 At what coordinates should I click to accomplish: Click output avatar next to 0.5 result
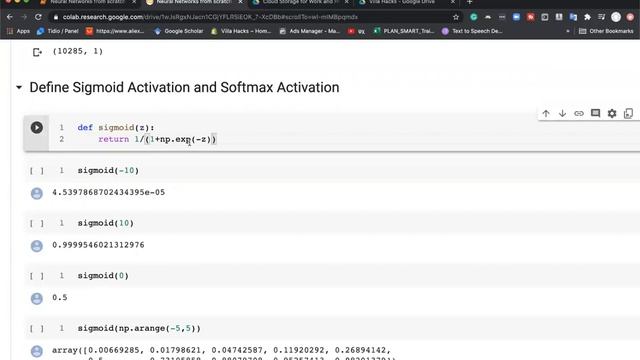[37, 298]
